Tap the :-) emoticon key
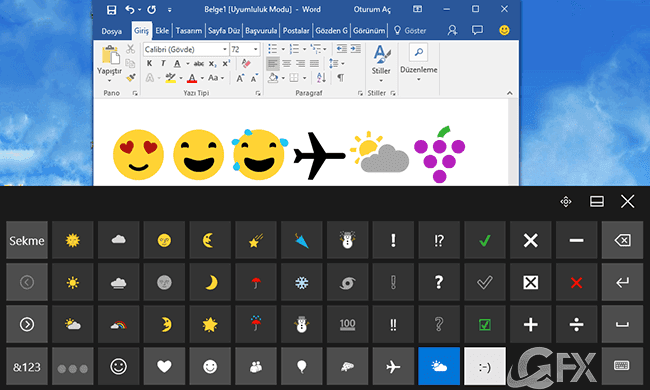650x390 pixels. (485, 367)
